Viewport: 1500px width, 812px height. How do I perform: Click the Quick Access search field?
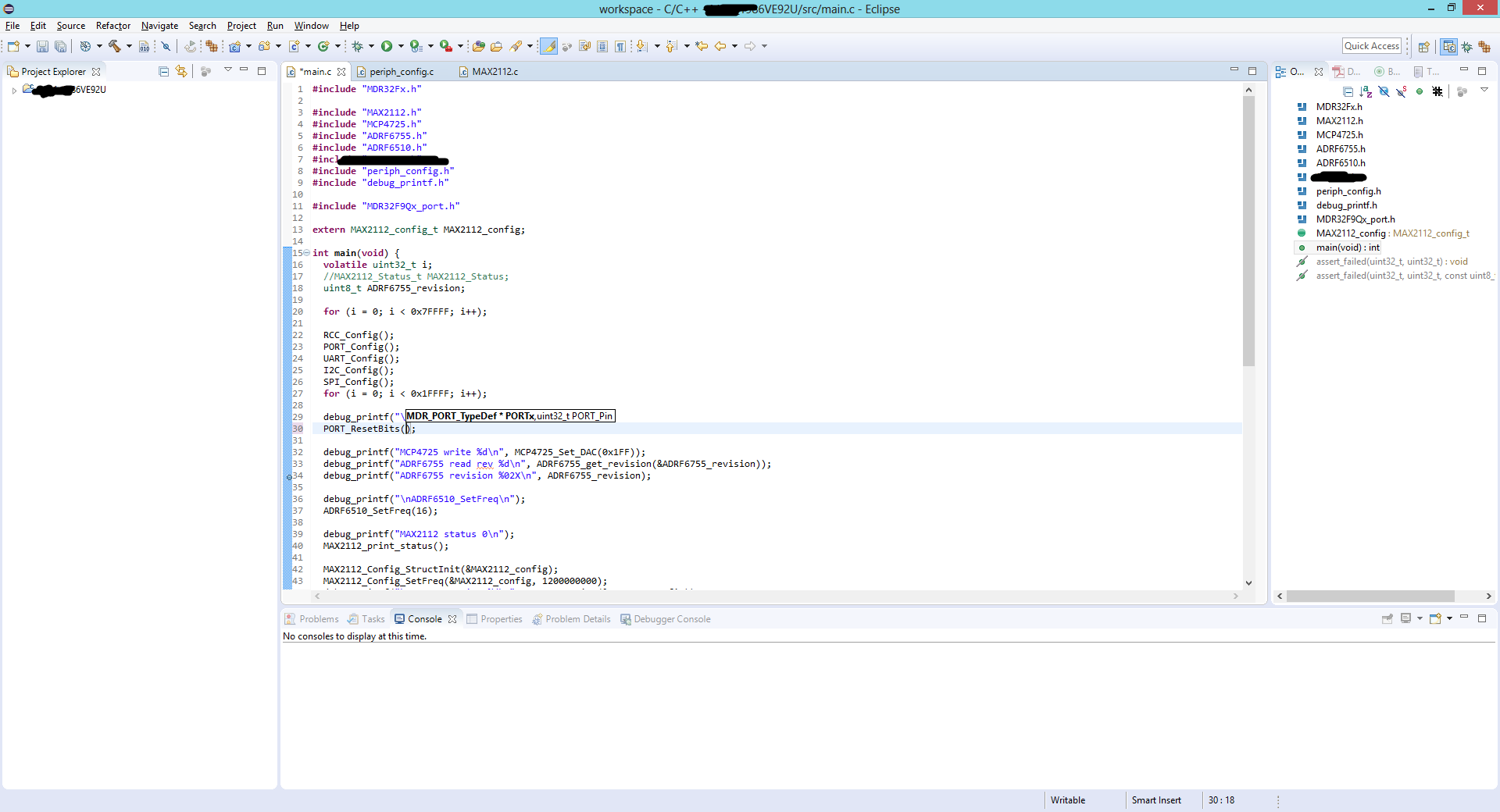point(1371,46)
